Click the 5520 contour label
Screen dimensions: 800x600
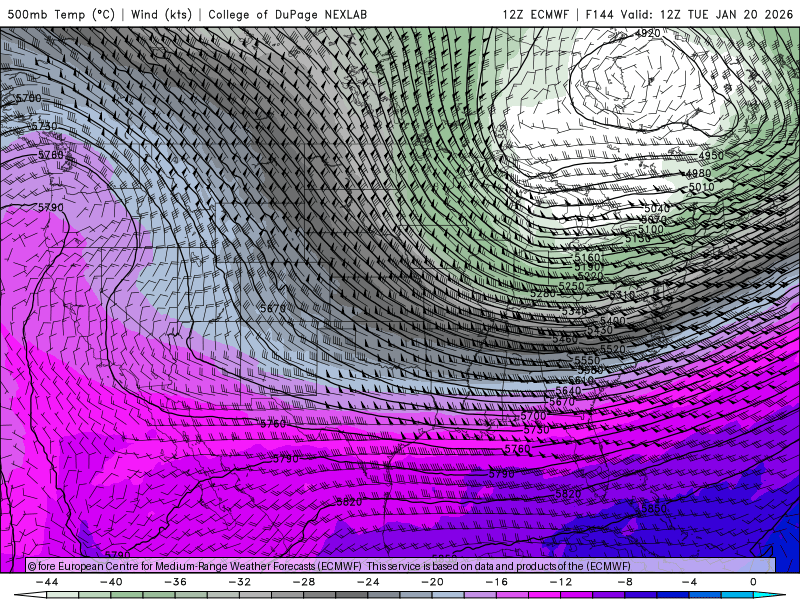[612, 349]
